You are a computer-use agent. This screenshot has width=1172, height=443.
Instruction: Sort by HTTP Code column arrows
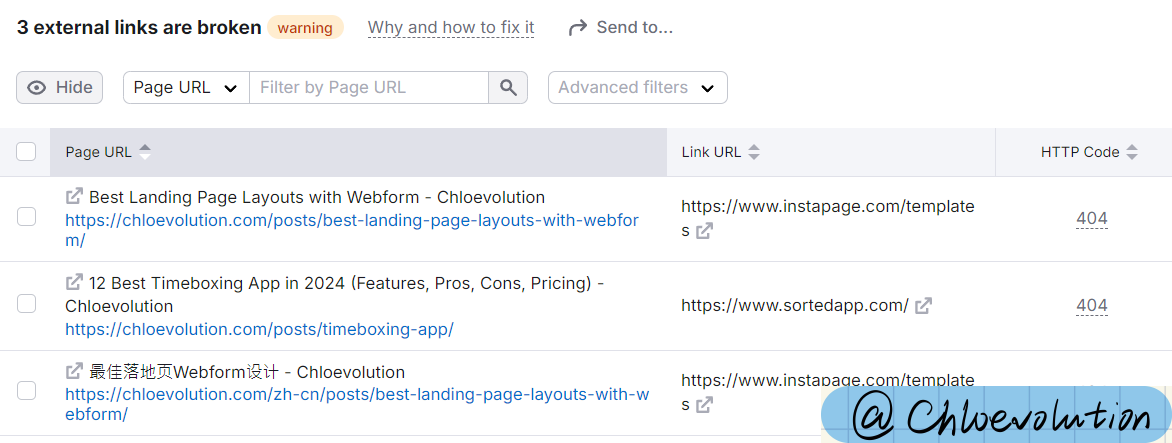(x=1132, y=152)
